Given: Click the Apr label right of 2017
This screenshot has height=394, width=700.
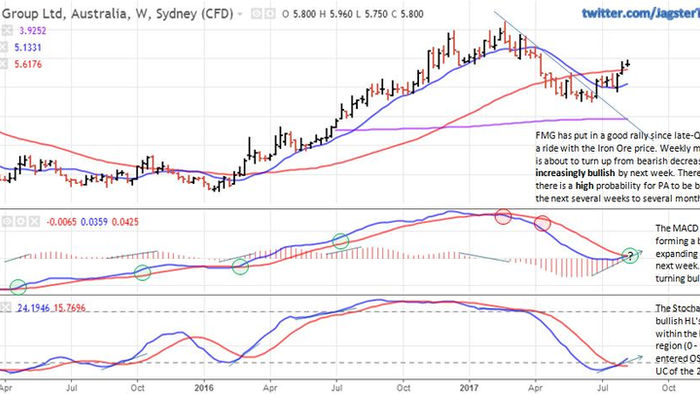Looking at the screenshot, I should coord(535,388).
